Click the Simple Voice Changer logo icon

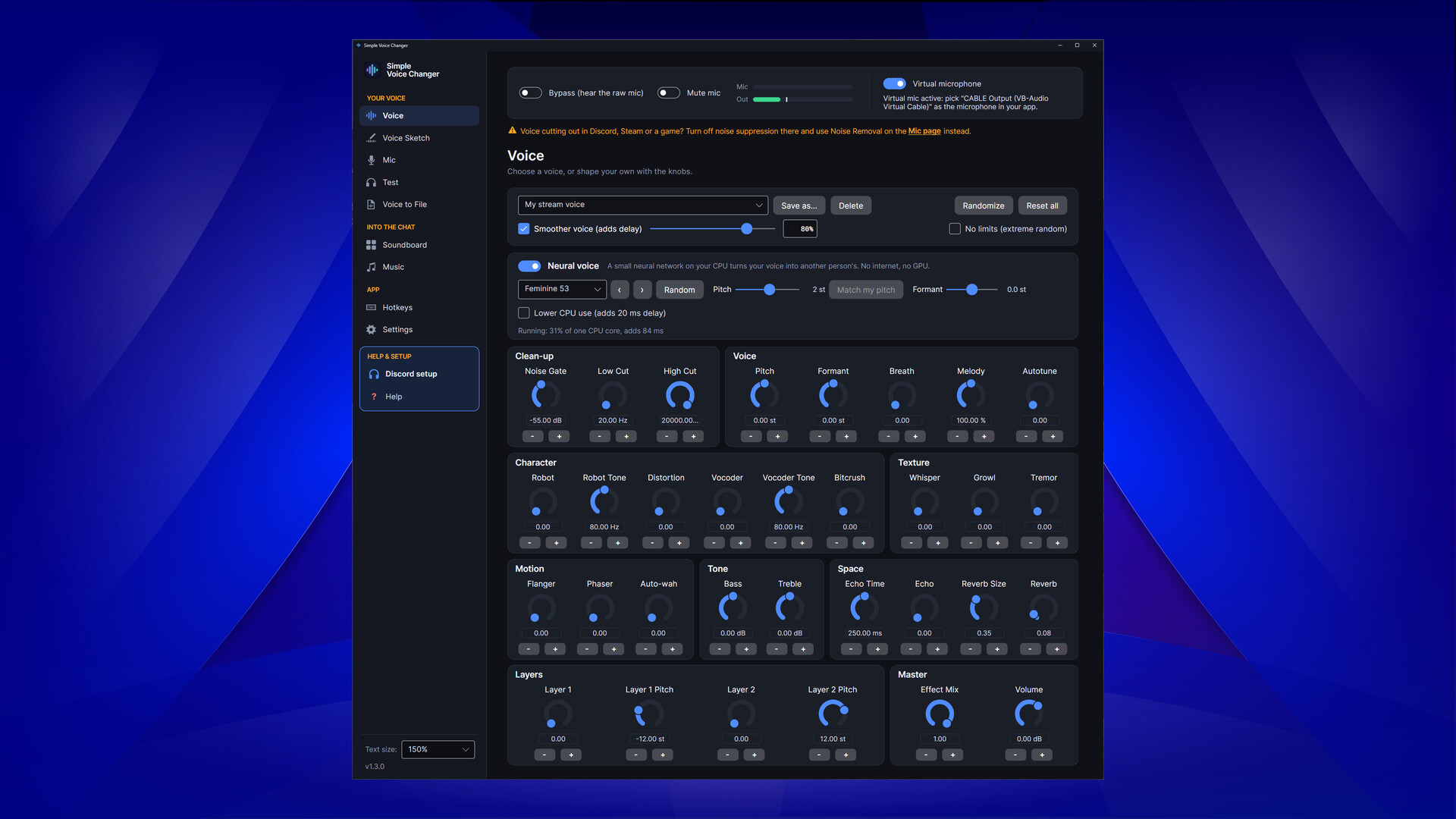pyautogui.click(x=372, y=70)
